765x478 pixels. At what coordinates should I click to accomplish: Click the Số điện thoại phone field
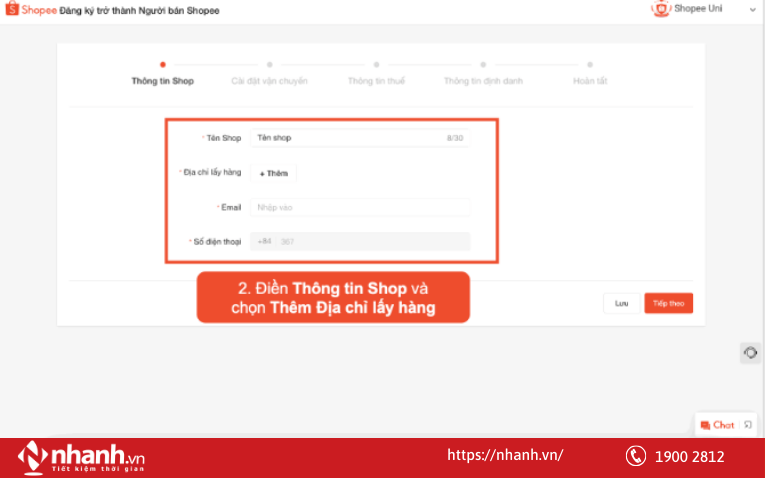(x=360, y=241)
